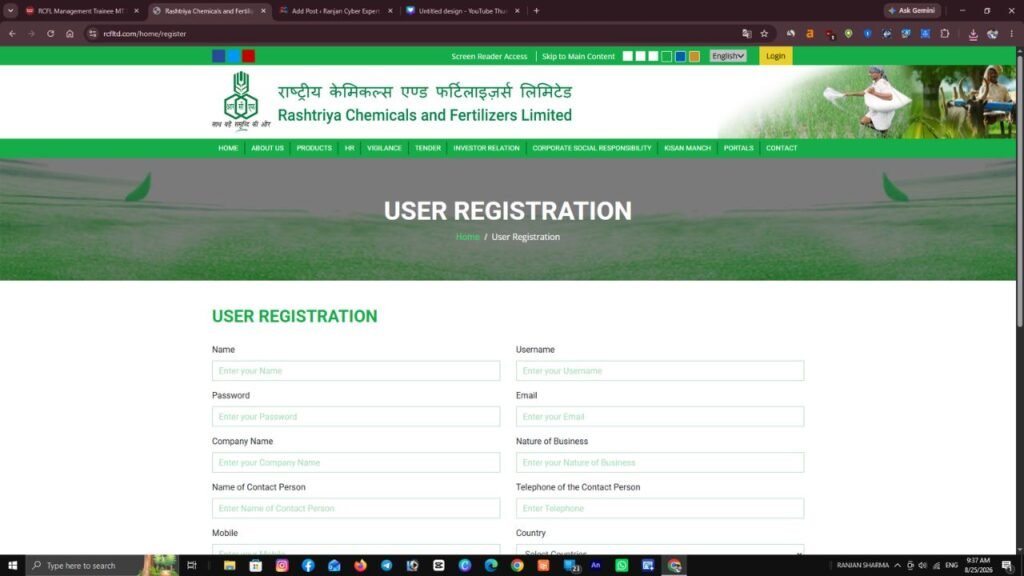The height and width of the screenshot is (576, 1024).
Task: Open Firefox from the taskbar
Action: [360, 566]
